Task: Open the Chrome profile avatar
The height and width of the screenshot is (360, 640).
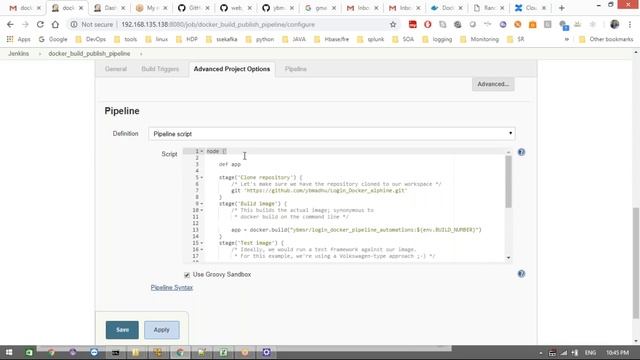Action: [614, 24]
